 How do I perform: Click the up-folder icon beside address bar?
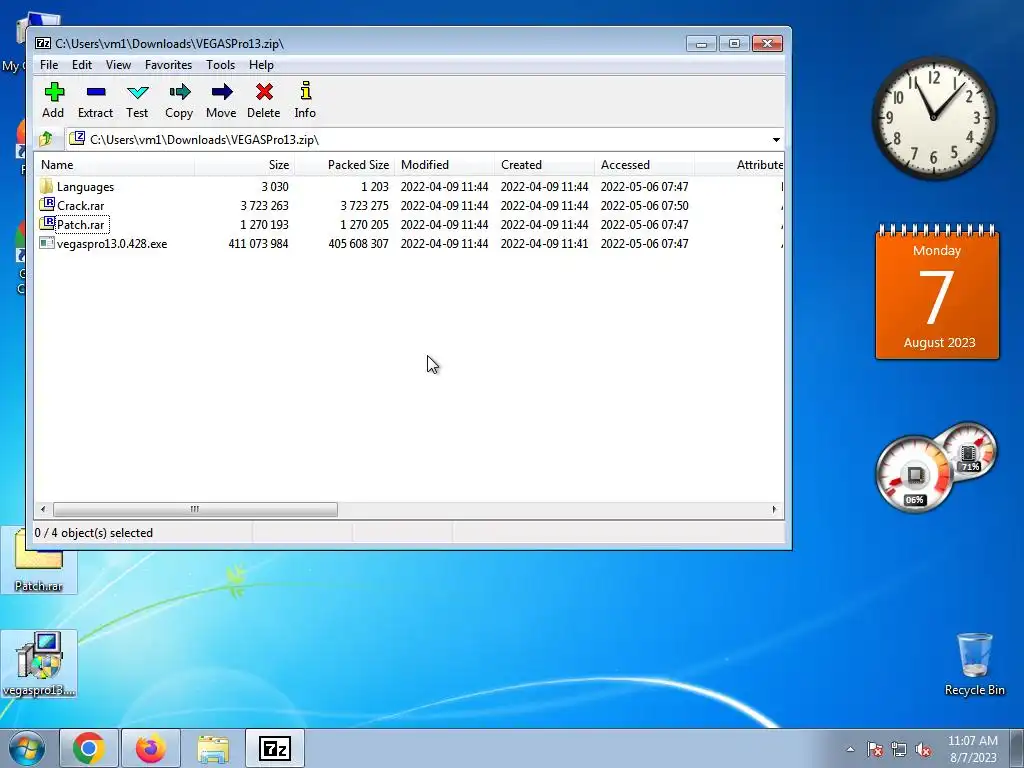point(46,139)
